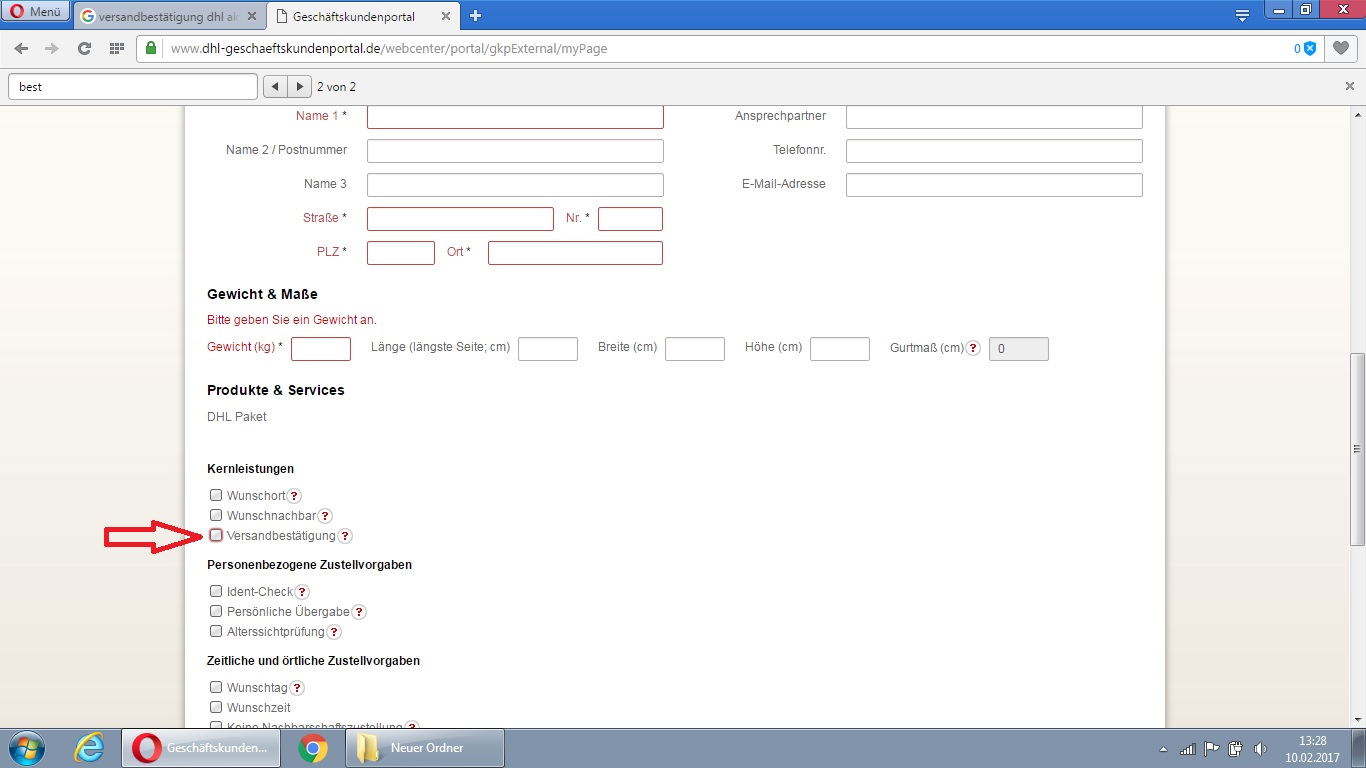Screen dimensions: 1366x768
Task: Bookmark the page with the heart icon
Action: pyautogui.click(x=1340, y=48)
